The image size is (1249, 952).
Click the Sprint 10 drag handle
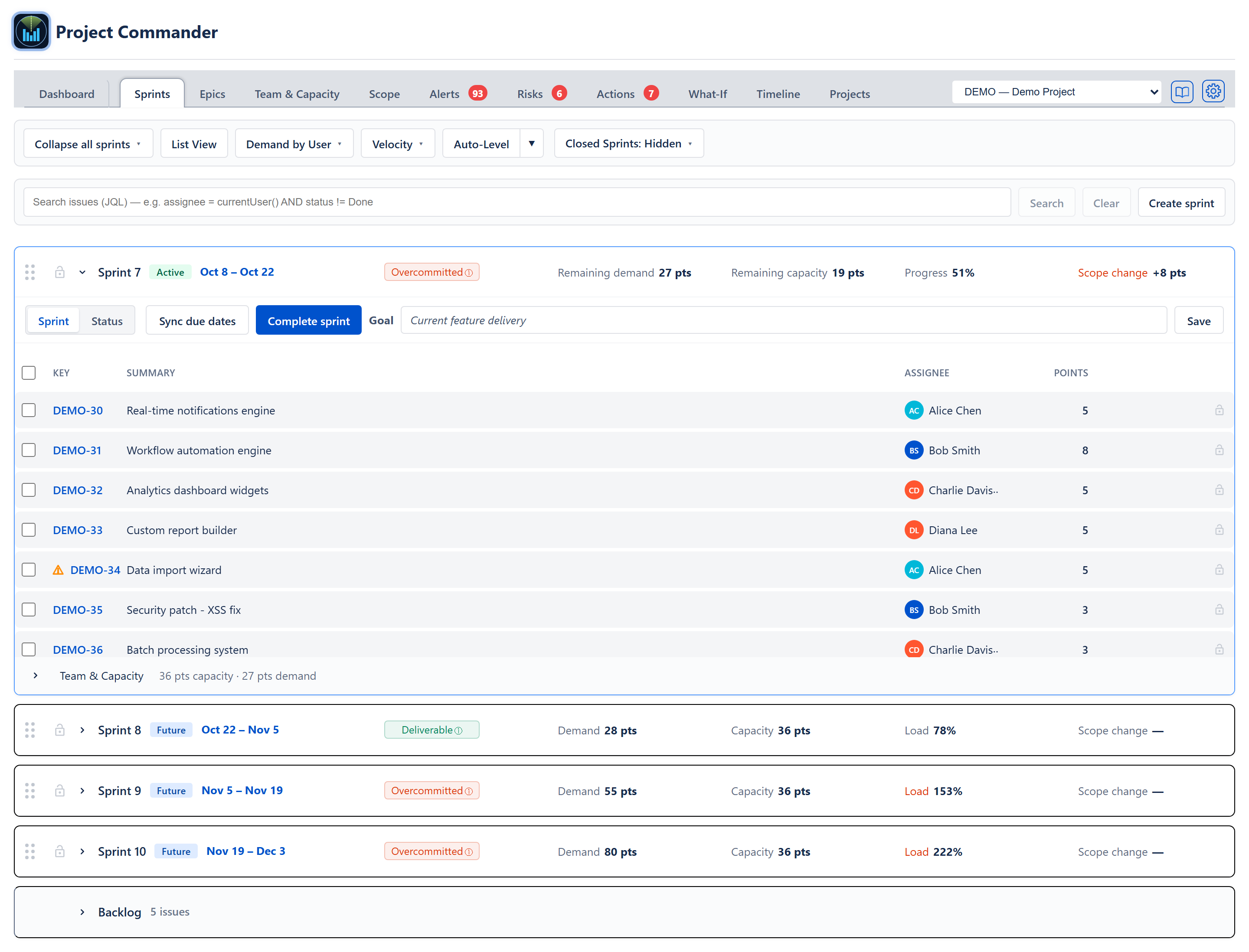coord(30,852)
